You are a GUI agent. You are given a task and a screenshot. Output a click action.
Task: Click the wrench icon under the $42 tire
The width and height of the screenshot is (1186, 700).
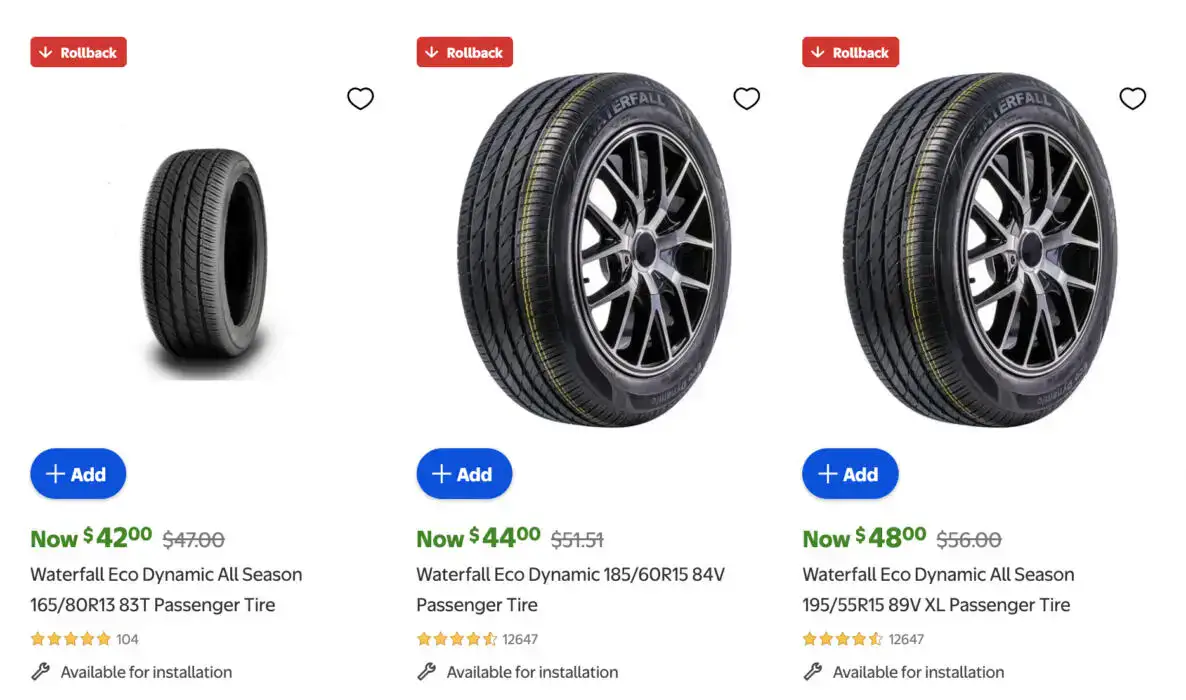(x=41, y=671)
